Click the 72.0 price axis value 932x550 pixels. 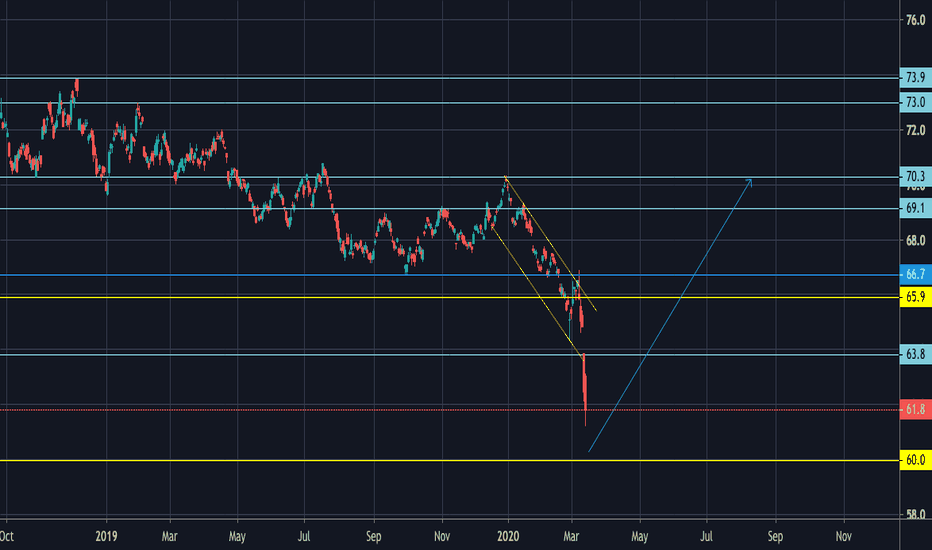(915, 130)
